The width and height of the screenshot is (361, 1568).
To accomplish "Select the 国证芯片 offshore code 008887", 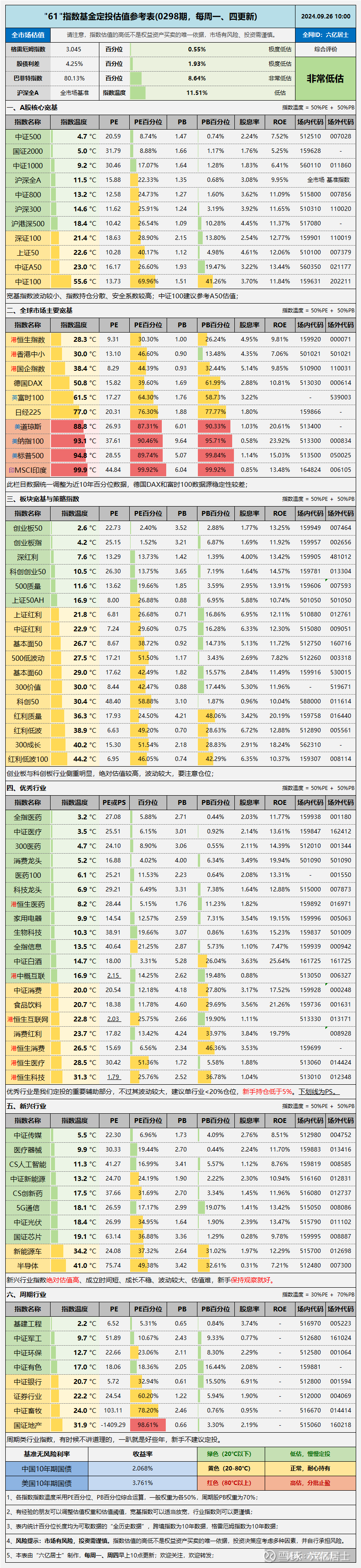I will pos(341,1236).
